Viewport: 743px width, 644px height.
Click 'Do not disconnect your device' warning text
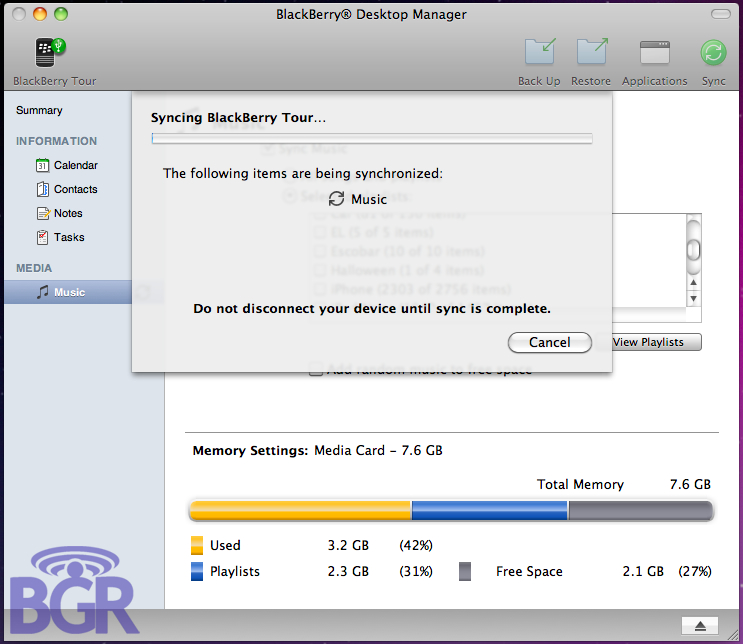pyautogui.click(x=372, y=308)
